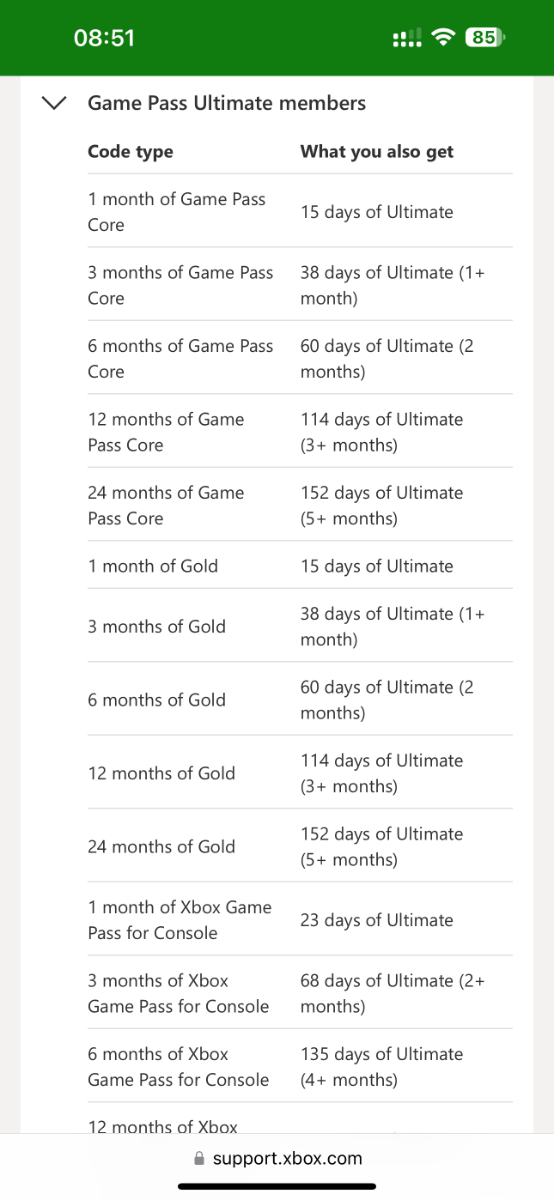Tap the 1 month of Gold row

[x=300, y=565]
